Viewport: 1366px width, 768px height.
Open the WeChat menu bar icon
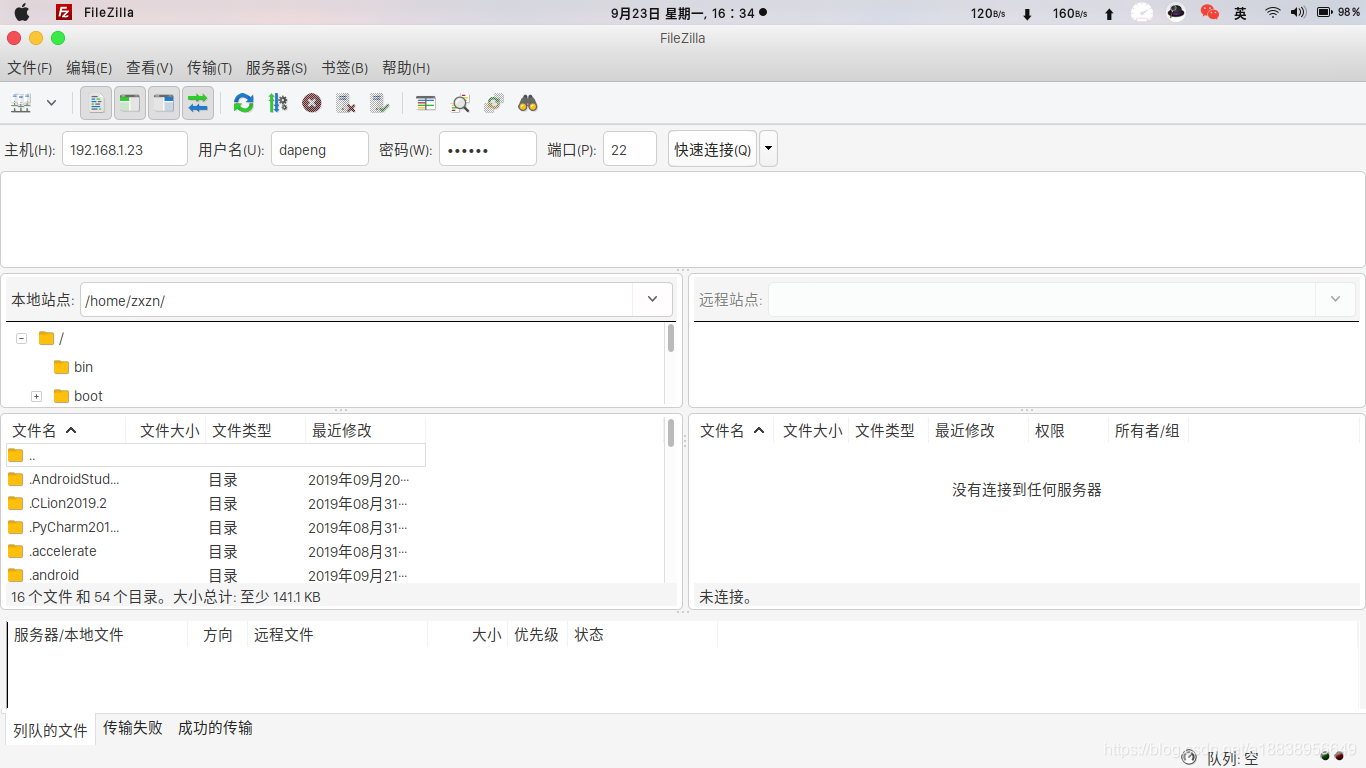(x=1210, y=12)
